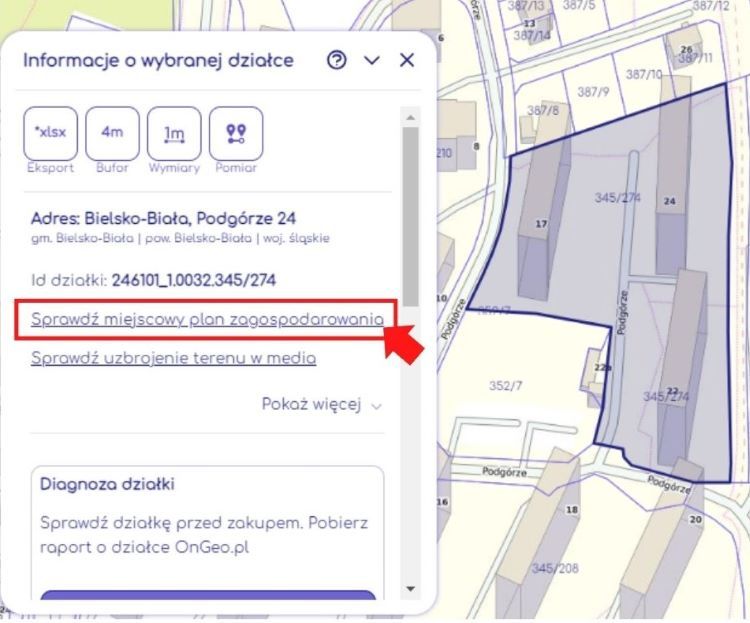
Task: Click the panel scrollbar down arrow
Action: (411, 589)
